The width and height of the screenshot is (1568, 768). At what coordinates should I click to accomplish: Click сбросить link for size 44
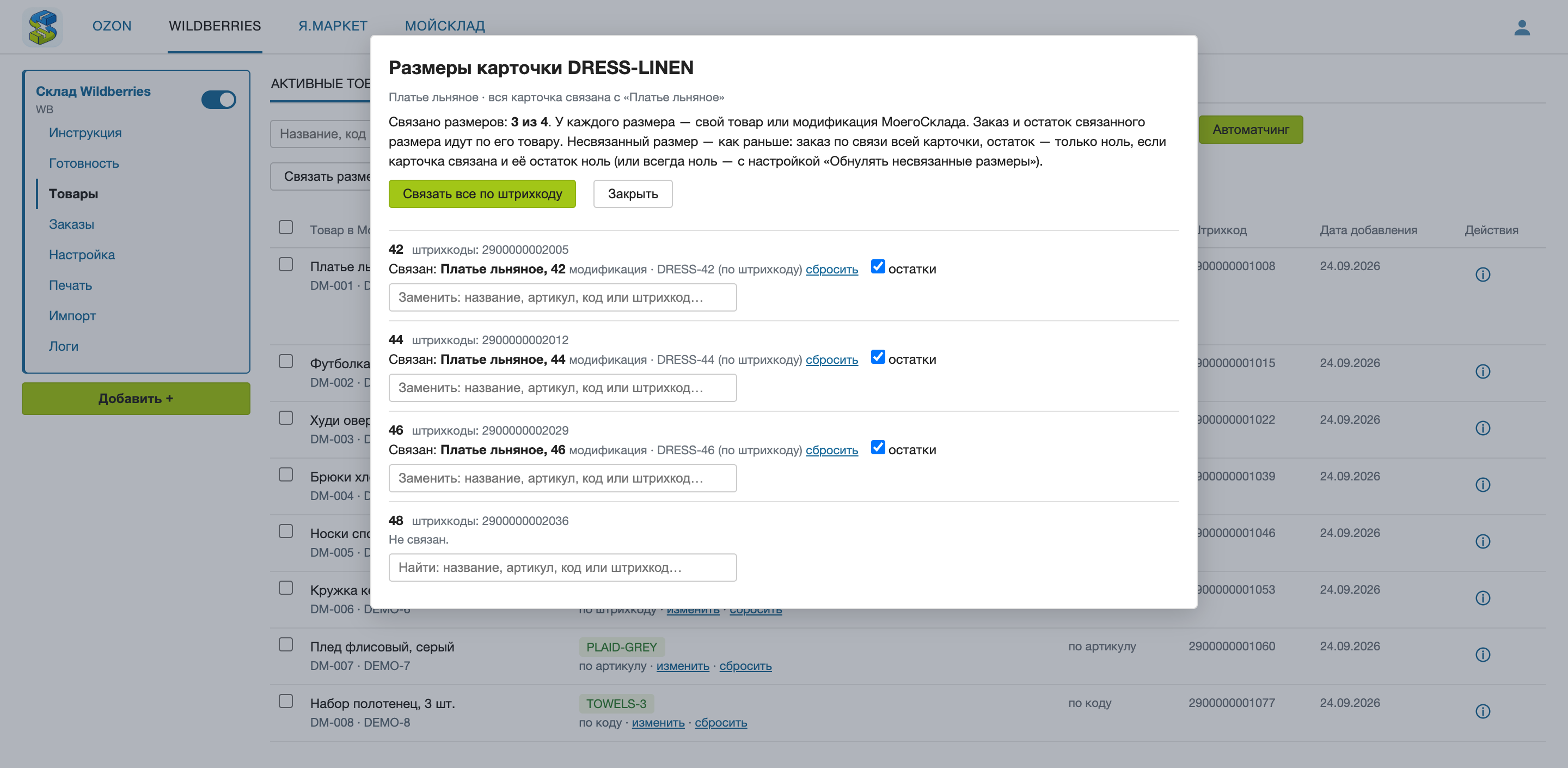pyautogui.click(x=831, y=359)
